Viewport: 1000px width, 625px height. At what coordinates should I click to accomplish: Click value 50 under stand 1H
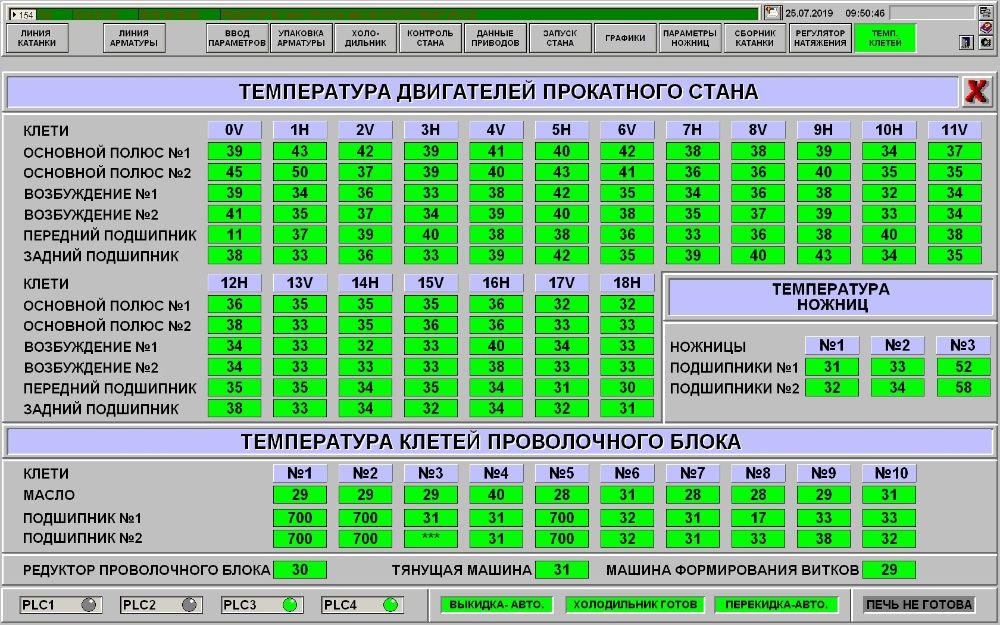pos(300,172)
